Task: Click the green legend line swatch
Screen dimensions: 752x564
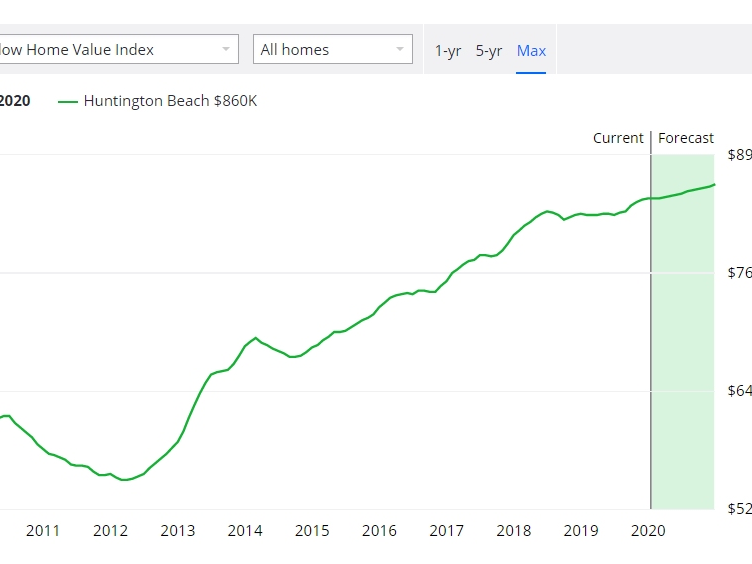Action: click(68, 102)
